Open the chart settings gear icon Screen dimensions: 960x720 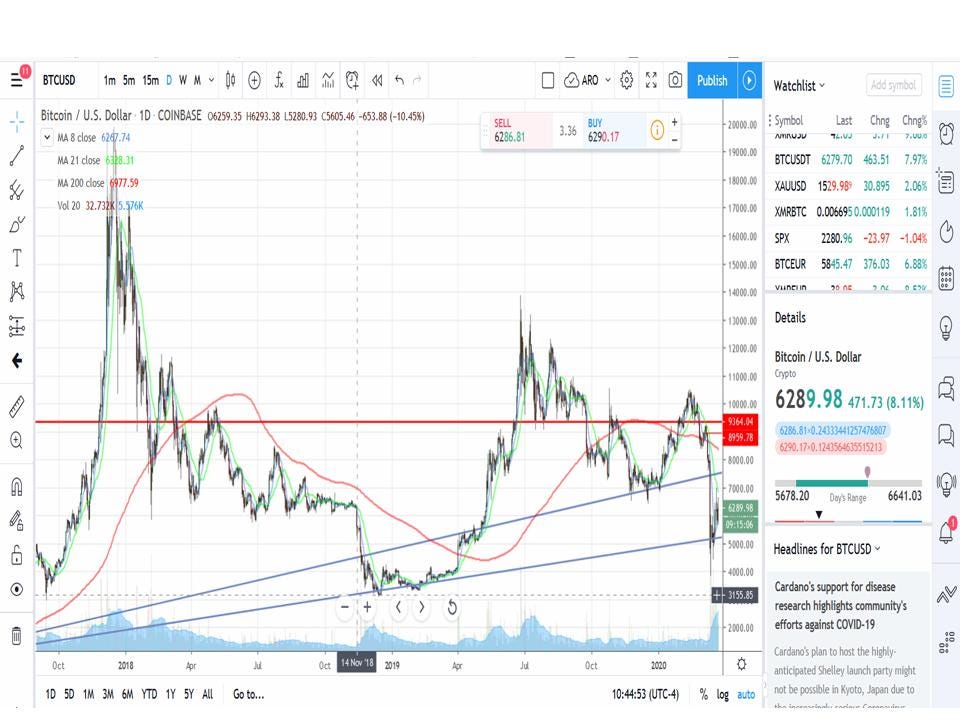(626, 80)
